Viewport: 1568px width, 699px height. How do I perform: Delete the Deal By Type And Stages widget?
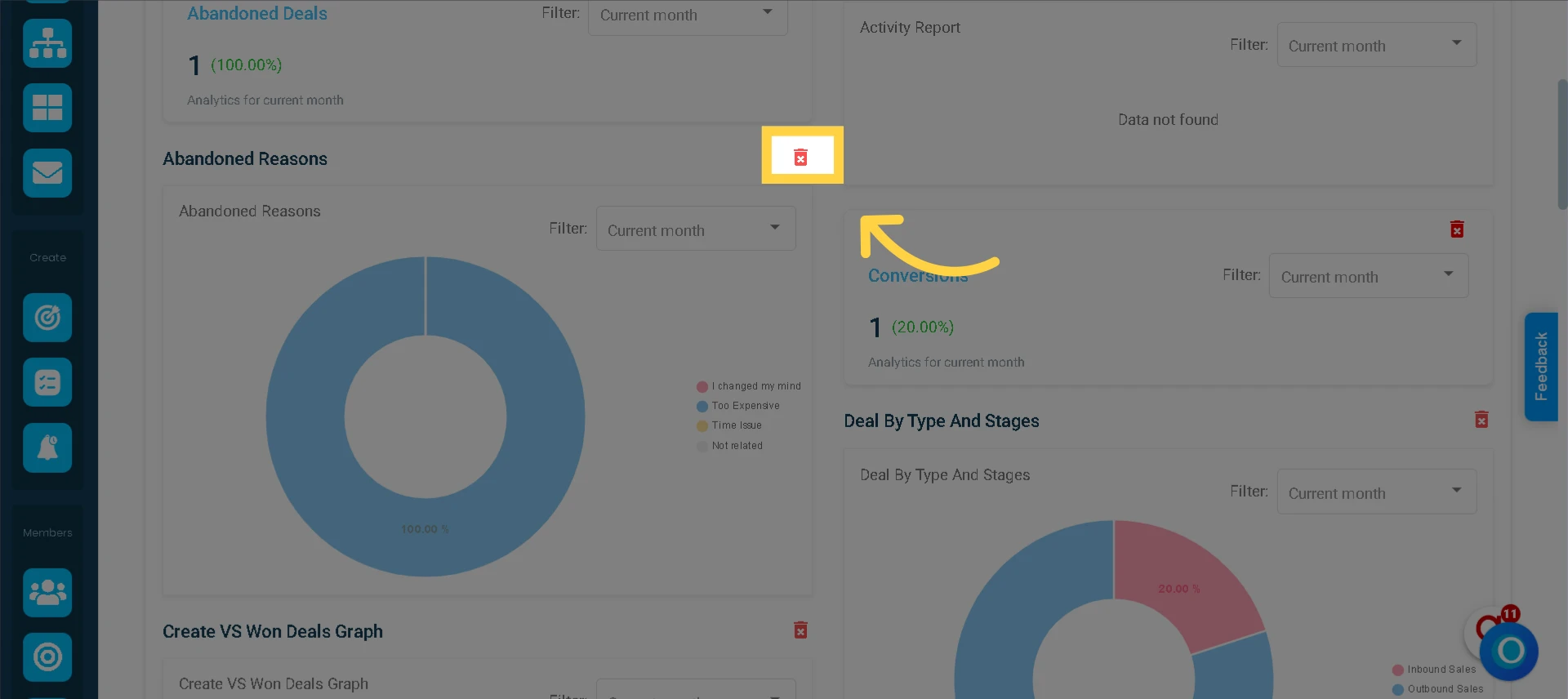point(1481,420)
